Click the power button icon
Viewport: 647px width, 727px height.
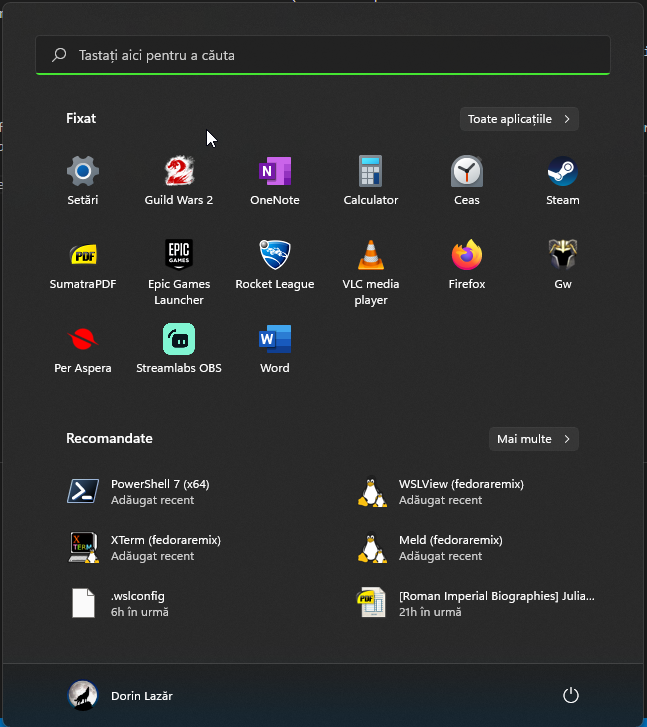570,695
